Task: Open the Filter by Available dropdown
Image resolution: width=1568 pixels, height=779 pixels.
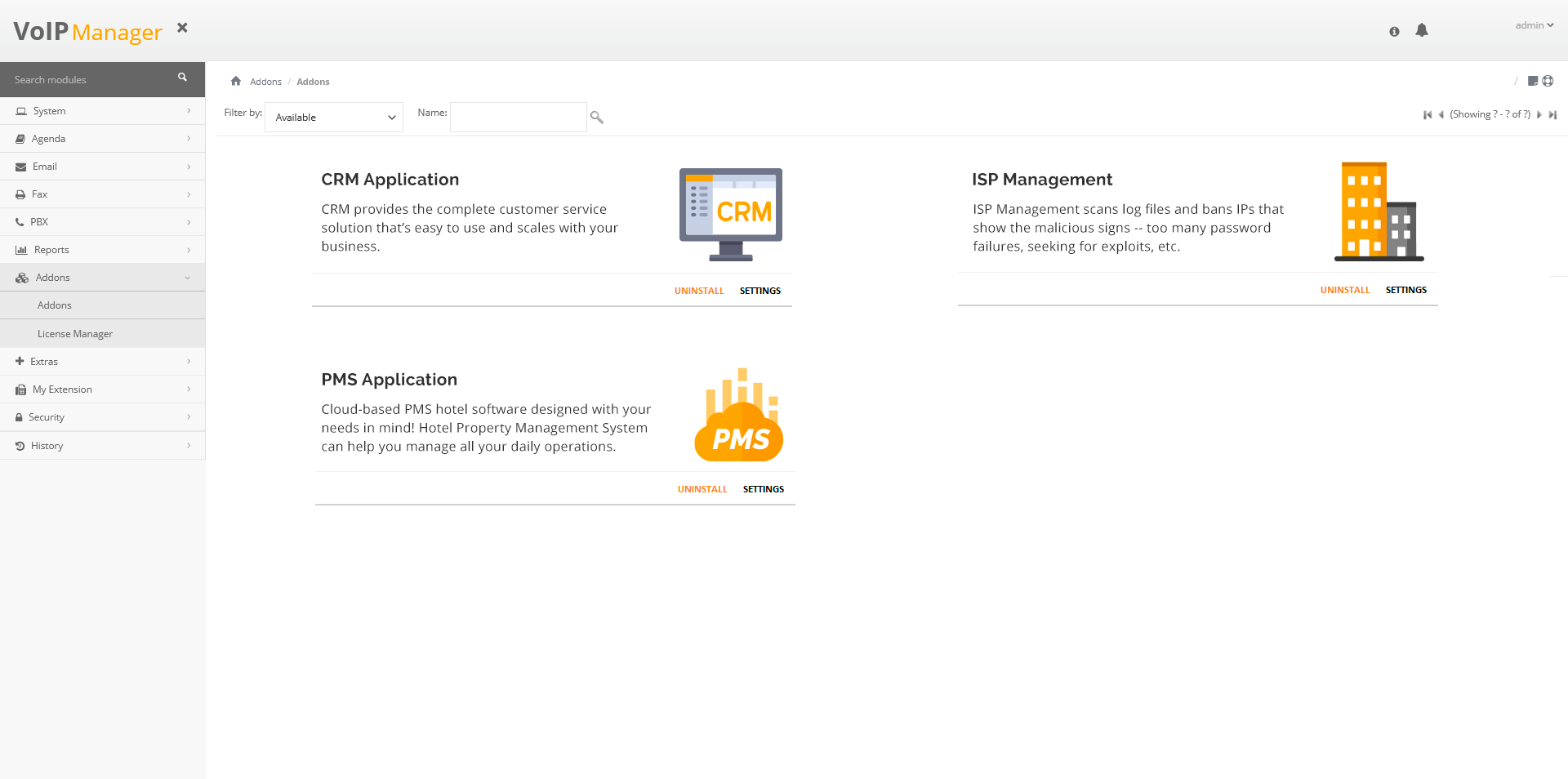Action: 334,118
